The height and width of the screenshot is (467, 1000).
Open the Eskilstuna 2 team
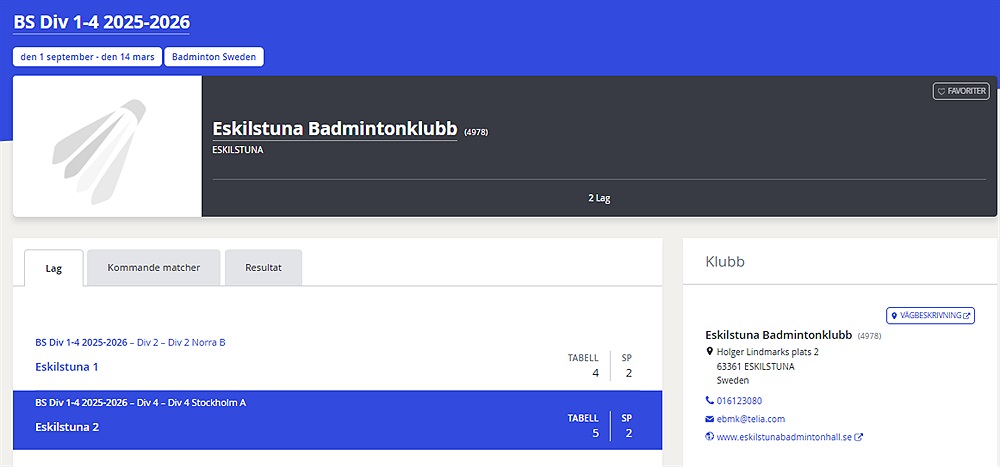pos(67,427)
